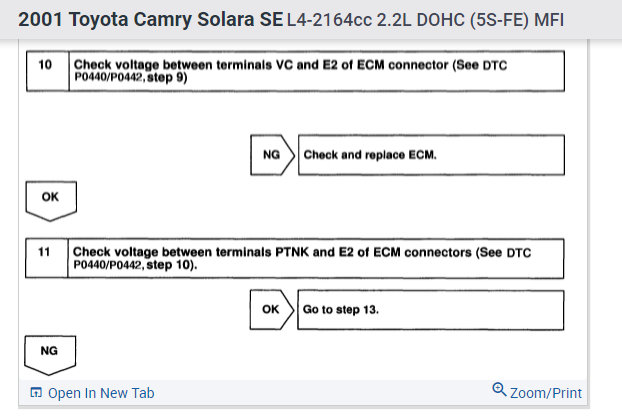Click the OK pentagon below step 10
Screen dimensions: 622x420
click(x=51, y=199)
